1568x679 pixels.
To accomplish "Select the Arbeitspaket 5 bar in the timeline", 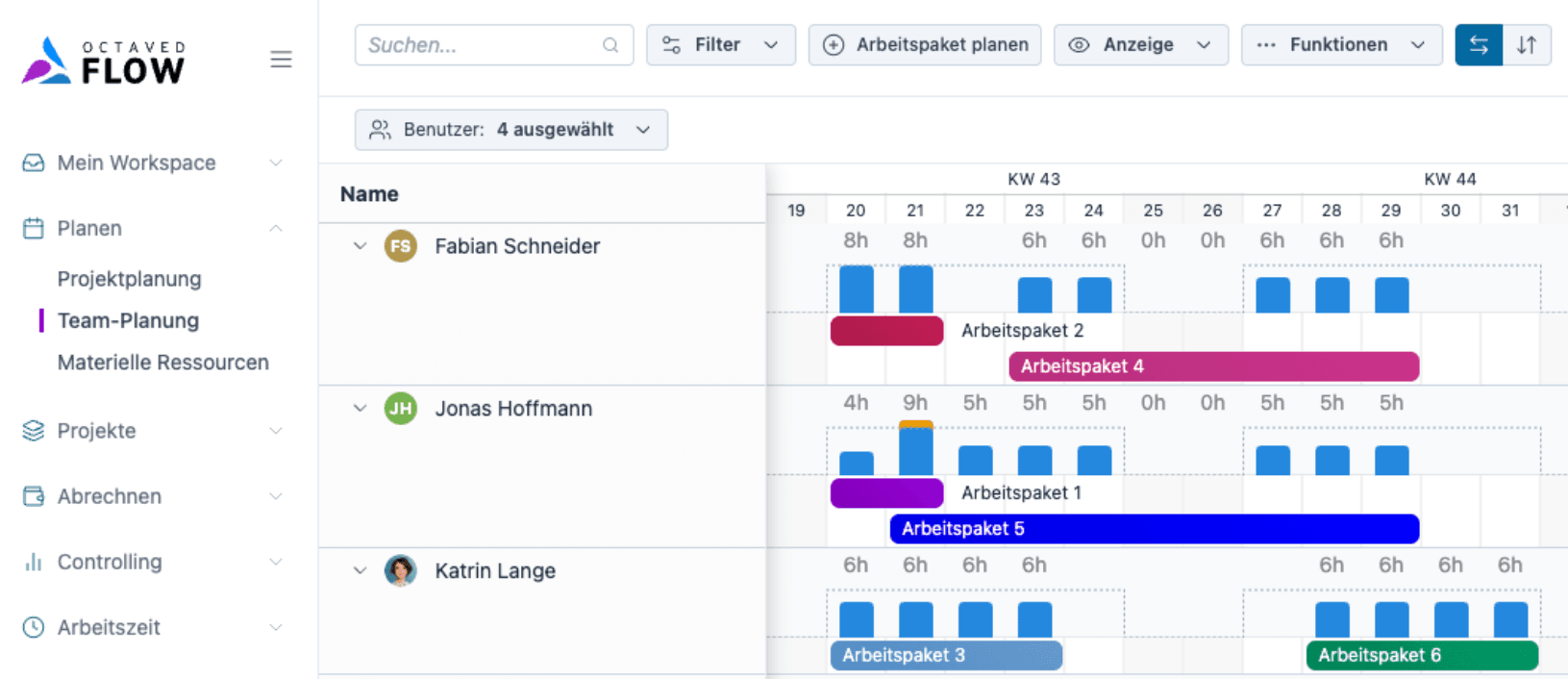I will tap(1154, 528).
